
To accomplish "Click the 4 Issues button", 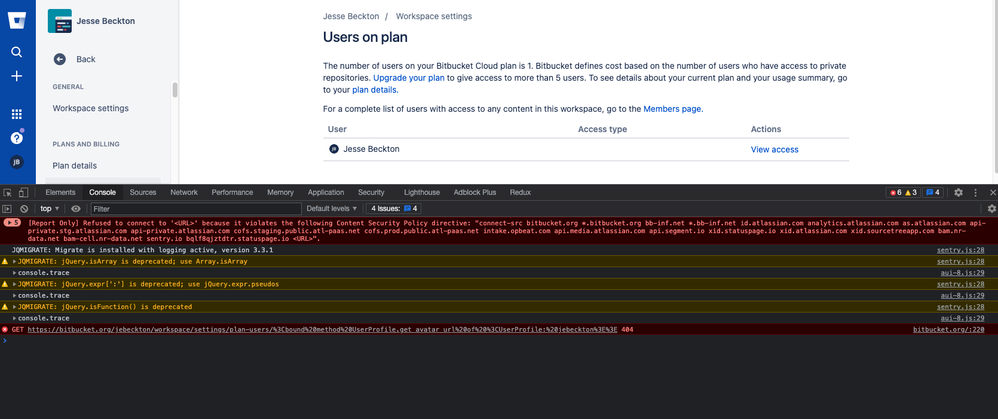I will pos(394,208).
